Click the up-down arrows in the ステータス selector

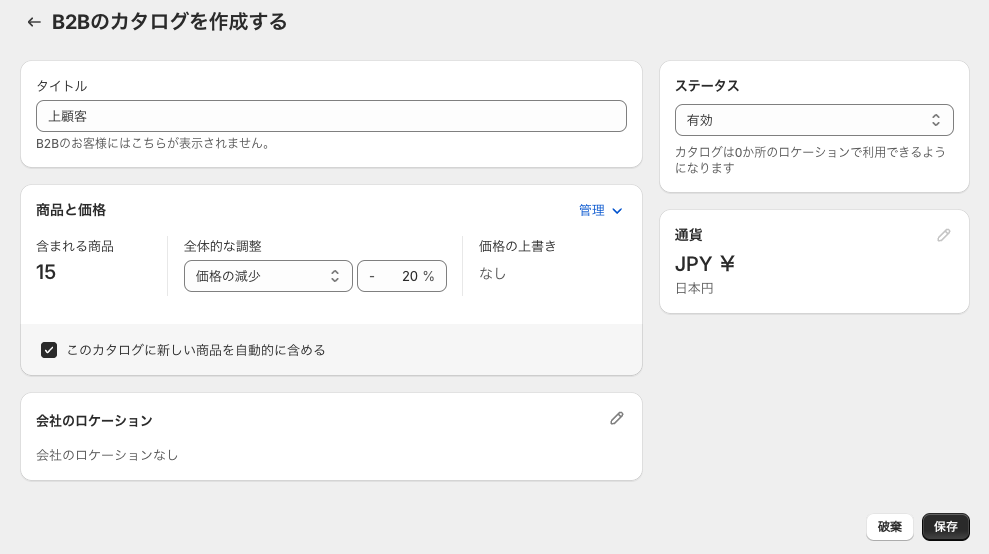(936, 120)
